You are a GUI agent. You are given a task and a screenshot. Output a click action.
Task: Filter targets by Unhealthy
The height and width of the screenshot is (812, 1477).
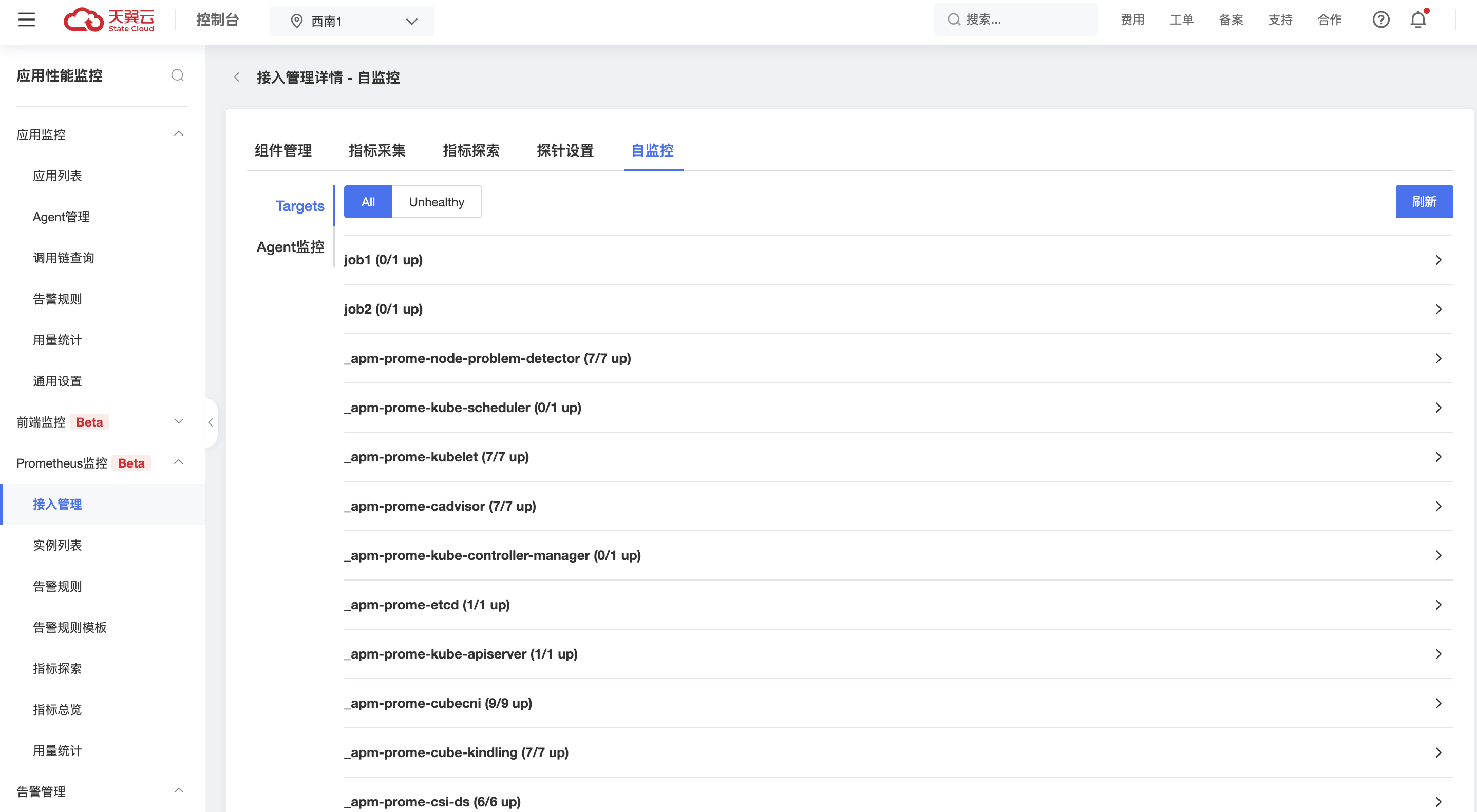coord(437,202)
